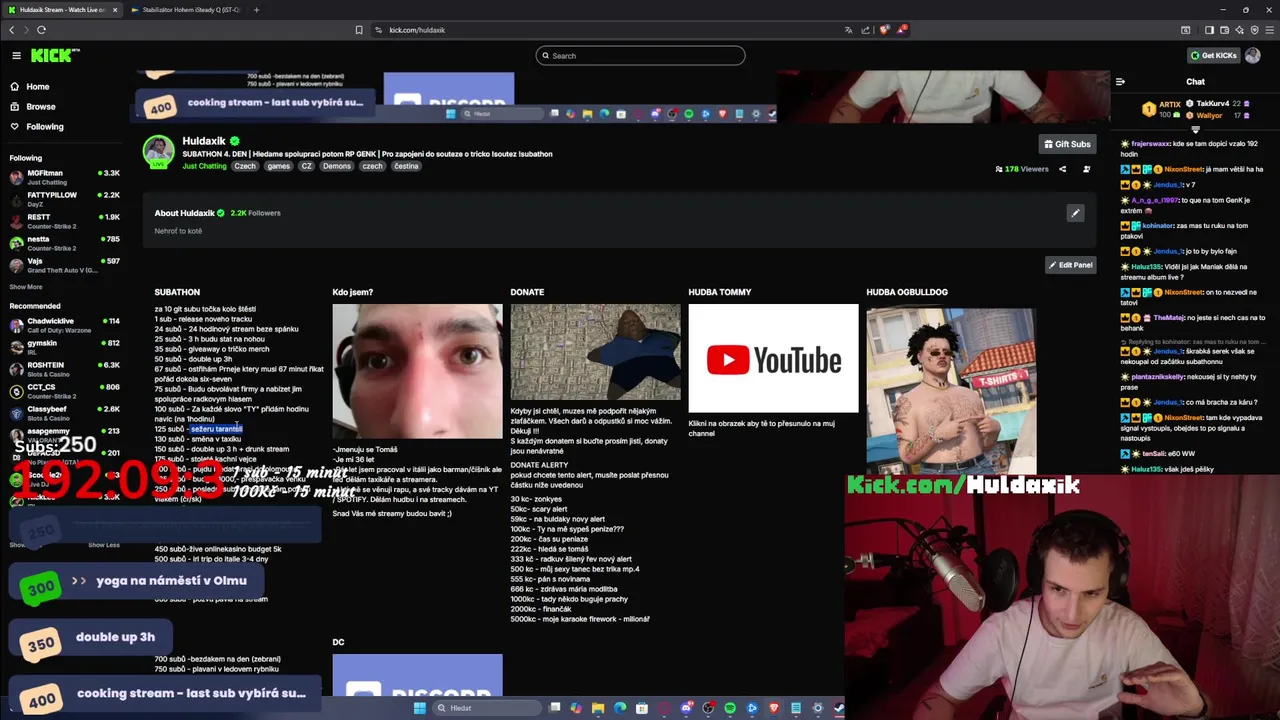
Task: Bookmark this page with the bookmark icon
Action: click(359, 30)
